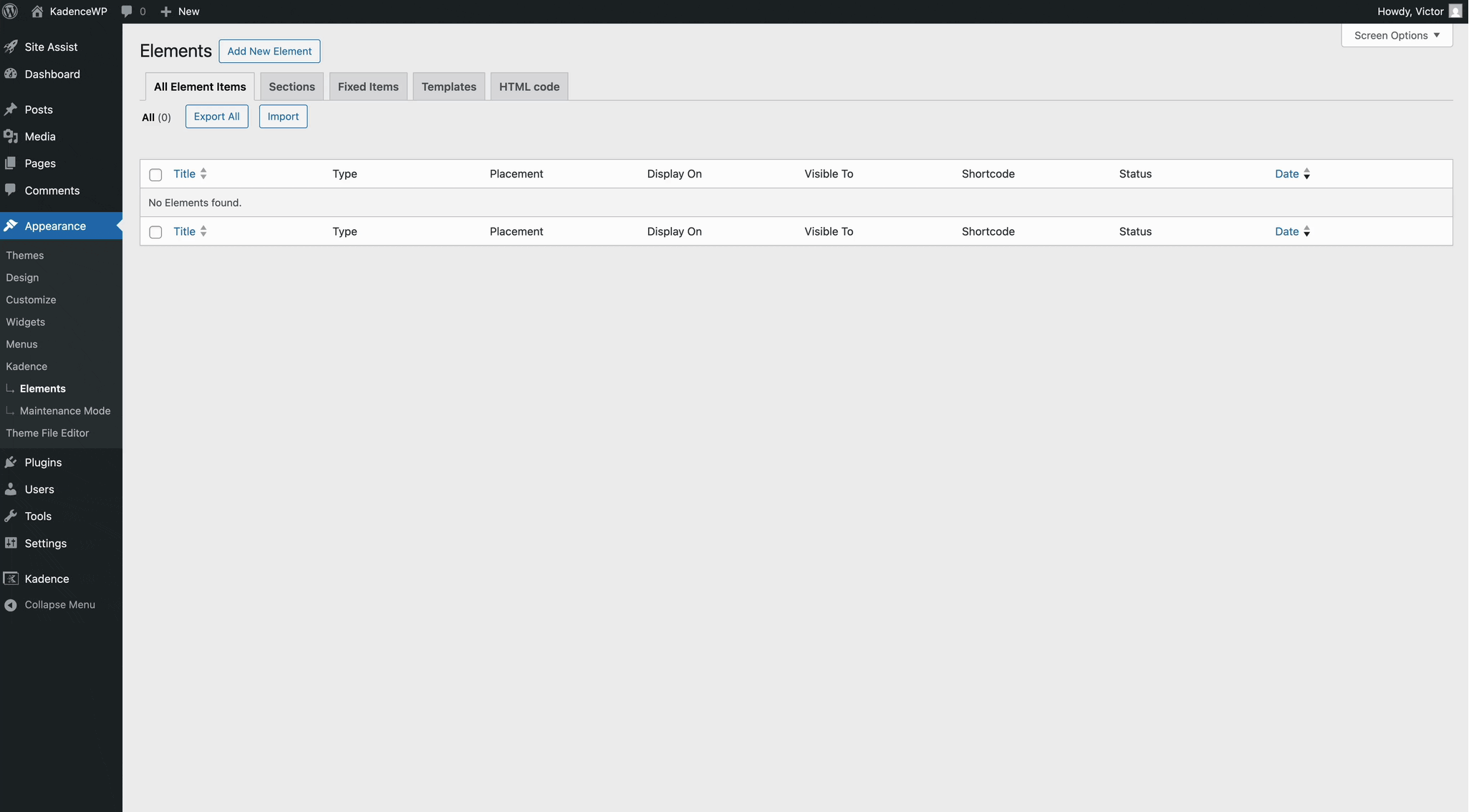
Task: Select the Posts pin icon in sidebar
Action: (x=11, y=109)
